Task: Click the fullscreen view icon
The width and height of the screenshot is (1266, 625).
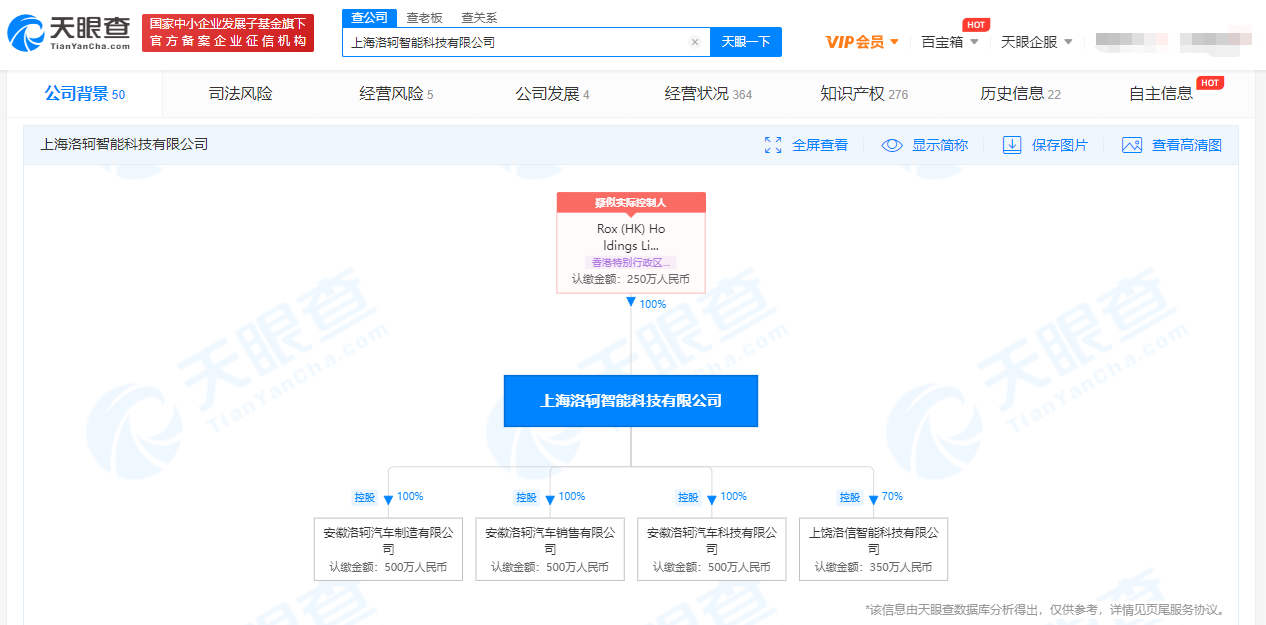Action: 773,145
